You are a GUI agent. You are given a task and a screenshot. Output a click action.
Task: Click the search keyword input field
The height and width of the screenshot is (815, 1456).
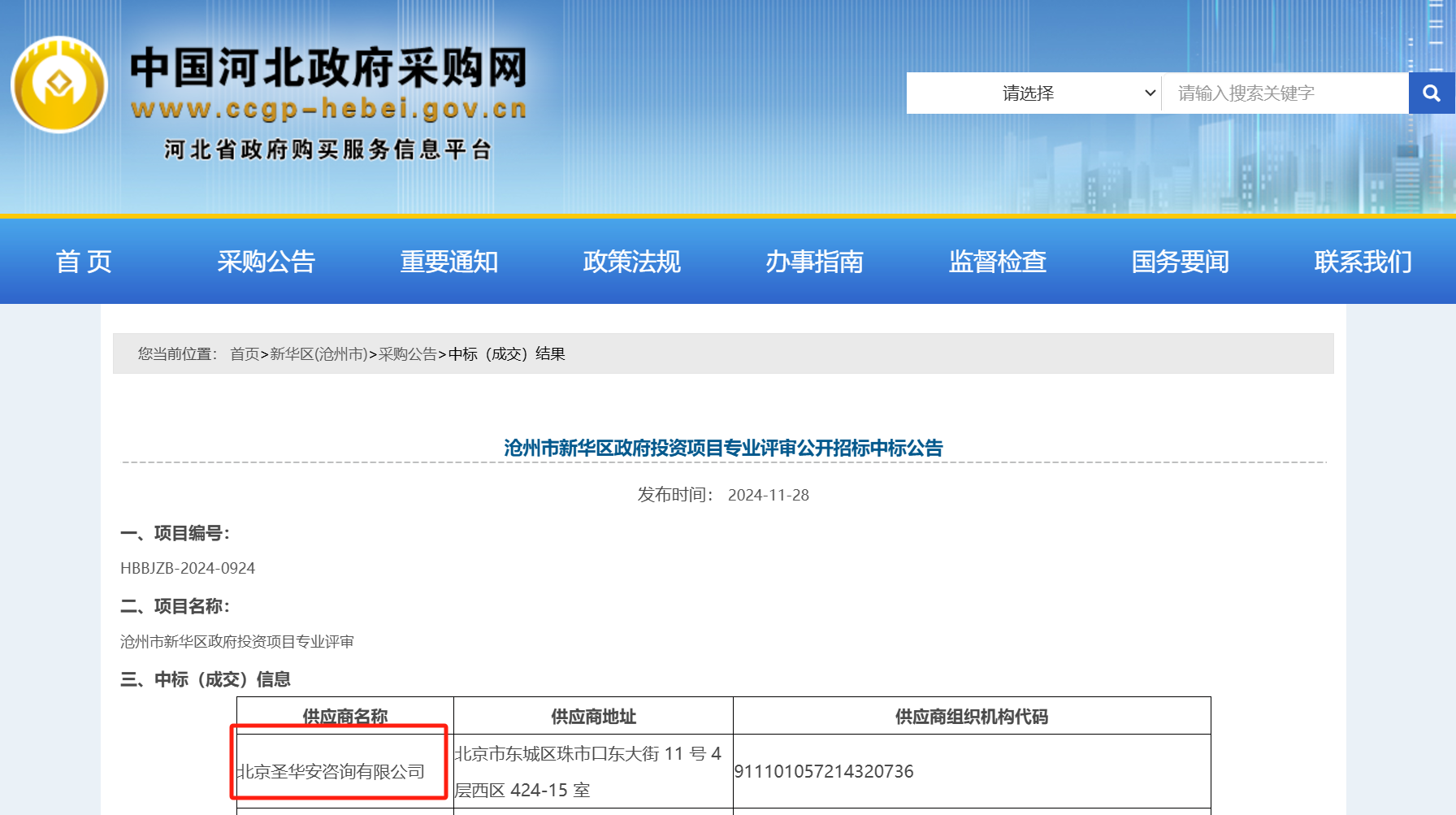(x=1285, y=93)
